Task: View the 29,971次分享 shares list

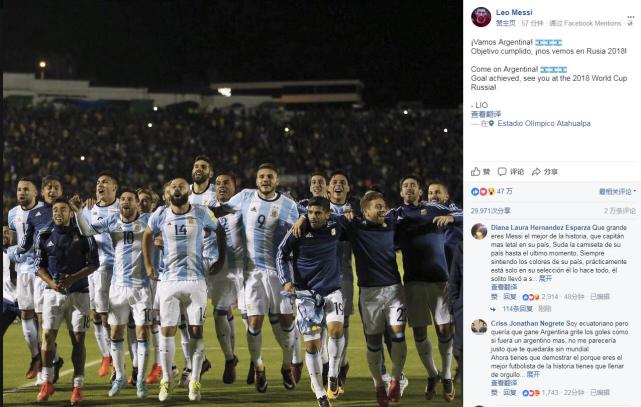Action: (491, 211)
